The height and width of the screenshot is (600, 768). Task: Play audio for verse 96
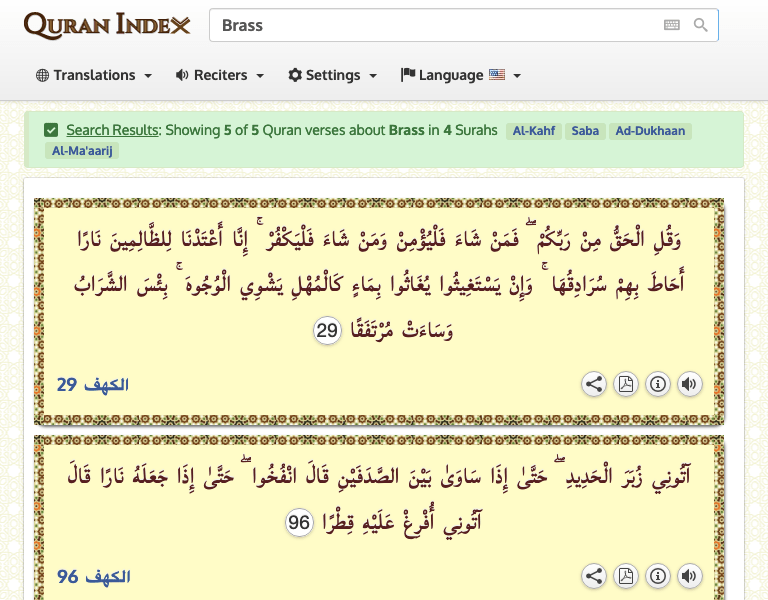tap(689, 576)
